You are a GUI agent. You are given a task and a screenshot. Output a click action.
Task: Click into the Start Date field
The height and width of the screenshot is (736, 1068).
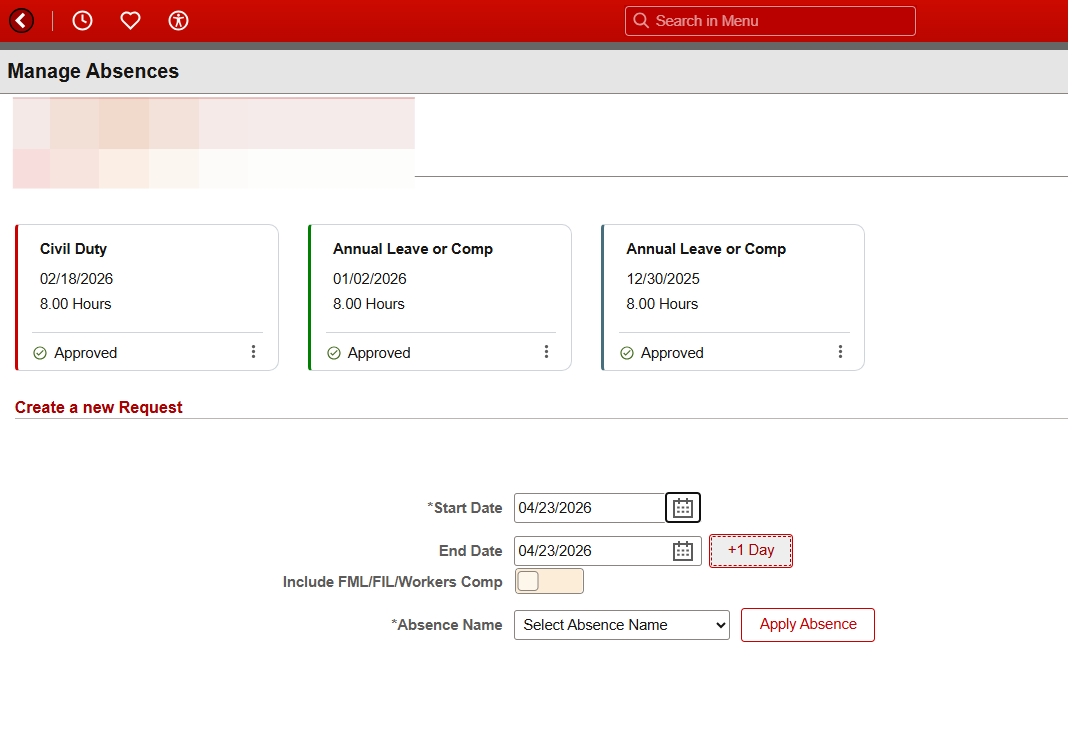pos(589,508)
